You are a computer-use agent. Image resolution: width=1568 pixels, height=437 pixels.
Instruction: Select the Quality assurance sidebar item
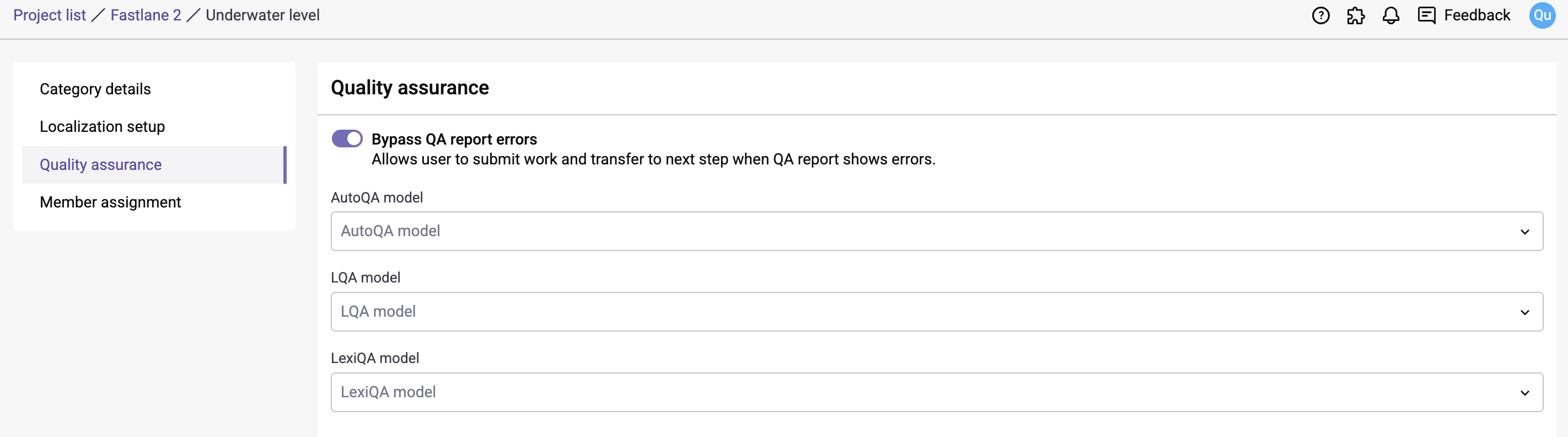pyautogui.click(x=100, y=164)
